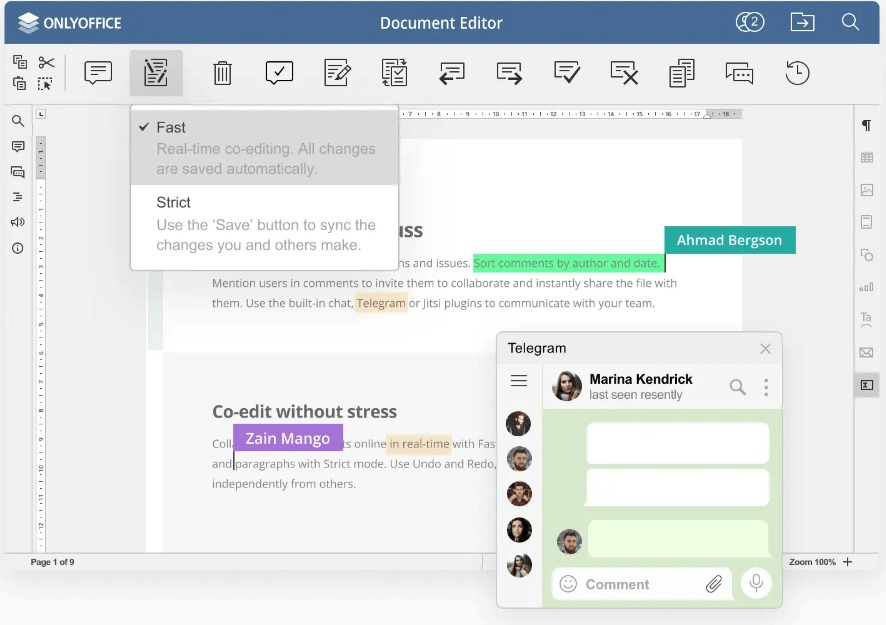
Task: Open the two users collaborators indicator
Action: (x=750, y=22)
